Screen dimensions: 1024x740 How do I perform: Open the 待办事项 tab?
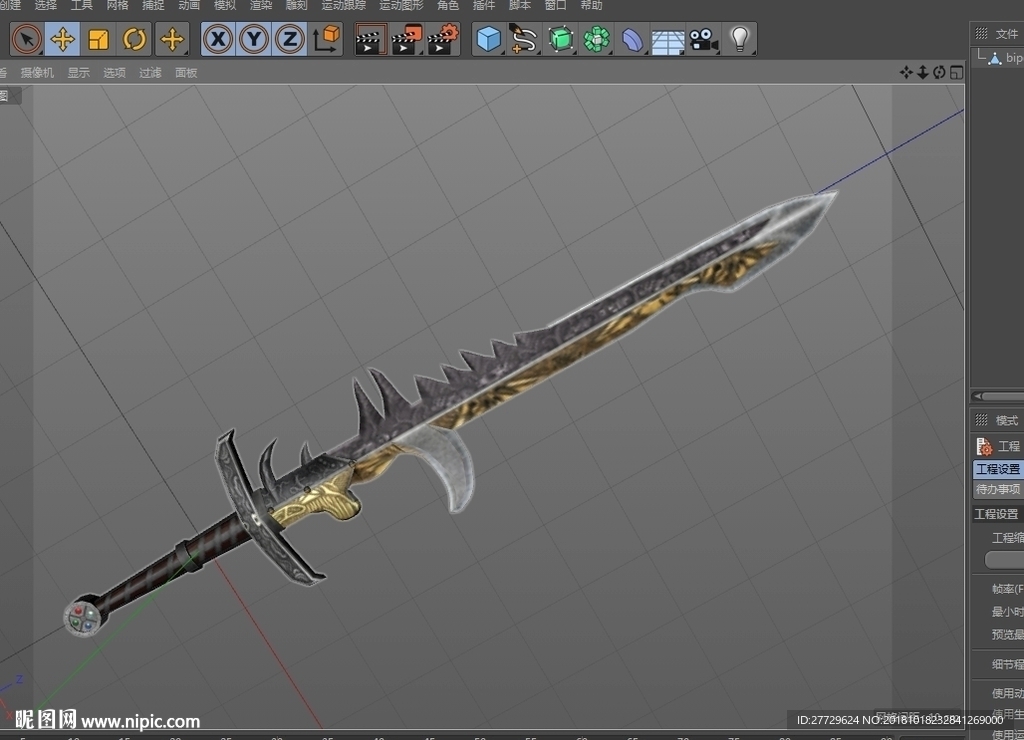tap(998, 489)
